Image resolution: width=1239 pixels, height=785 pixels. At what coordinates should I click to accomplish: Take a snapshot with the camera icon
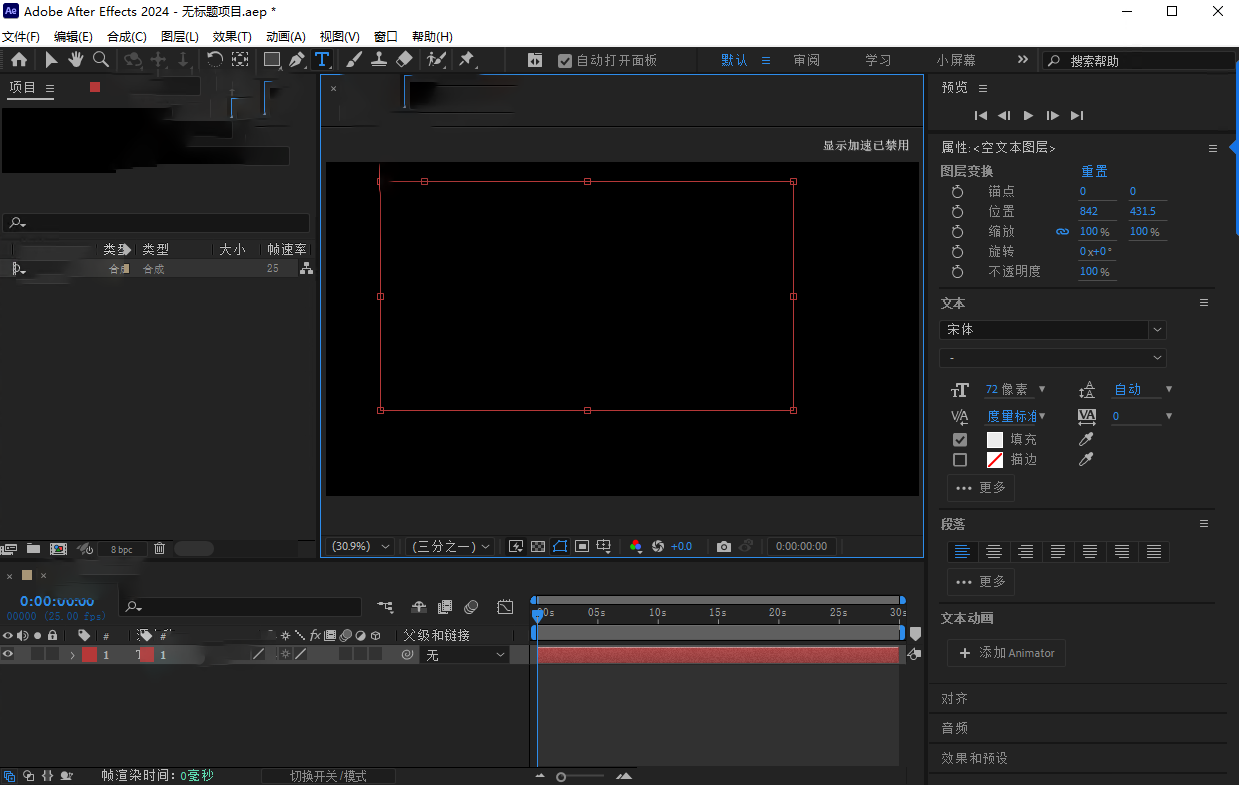tap(724, 546)
